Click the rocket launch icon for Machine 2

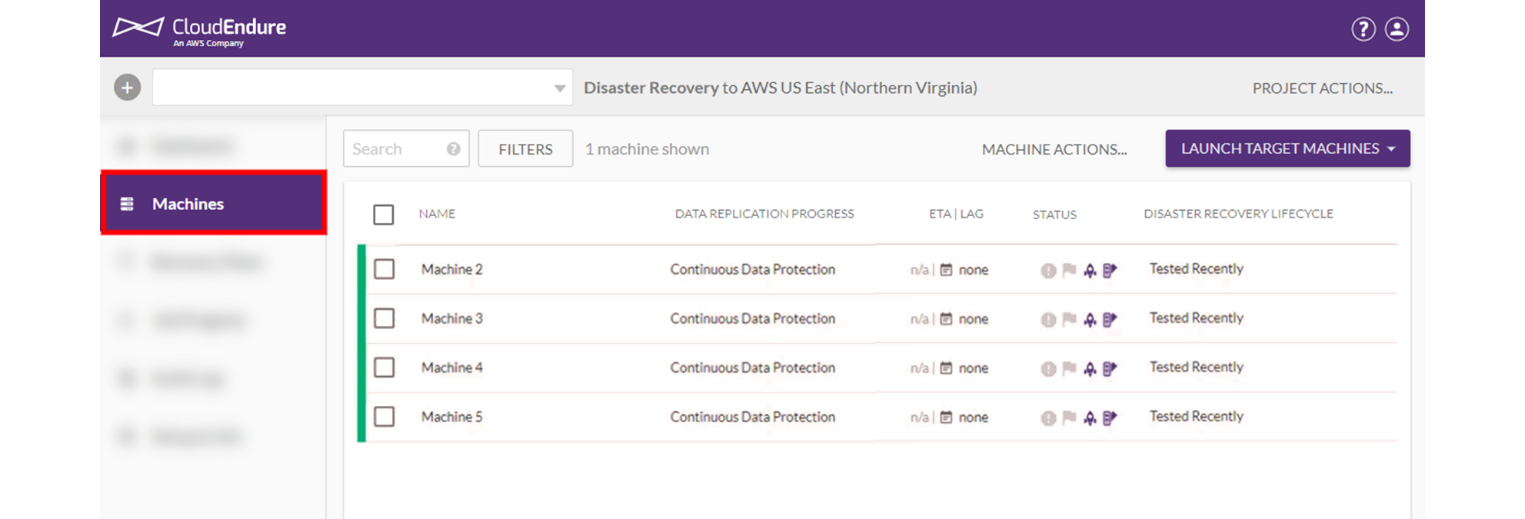pos(1090,270)
